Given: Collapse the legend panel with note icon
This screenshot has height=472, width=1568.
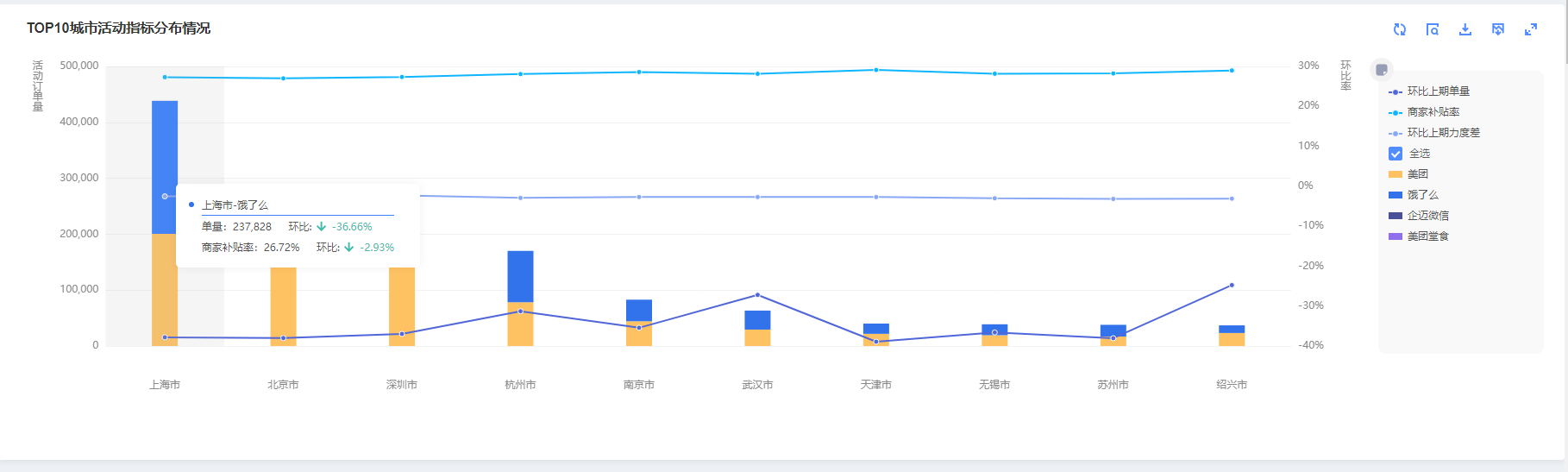Looking at the screenshot, I should point(1382,70).
